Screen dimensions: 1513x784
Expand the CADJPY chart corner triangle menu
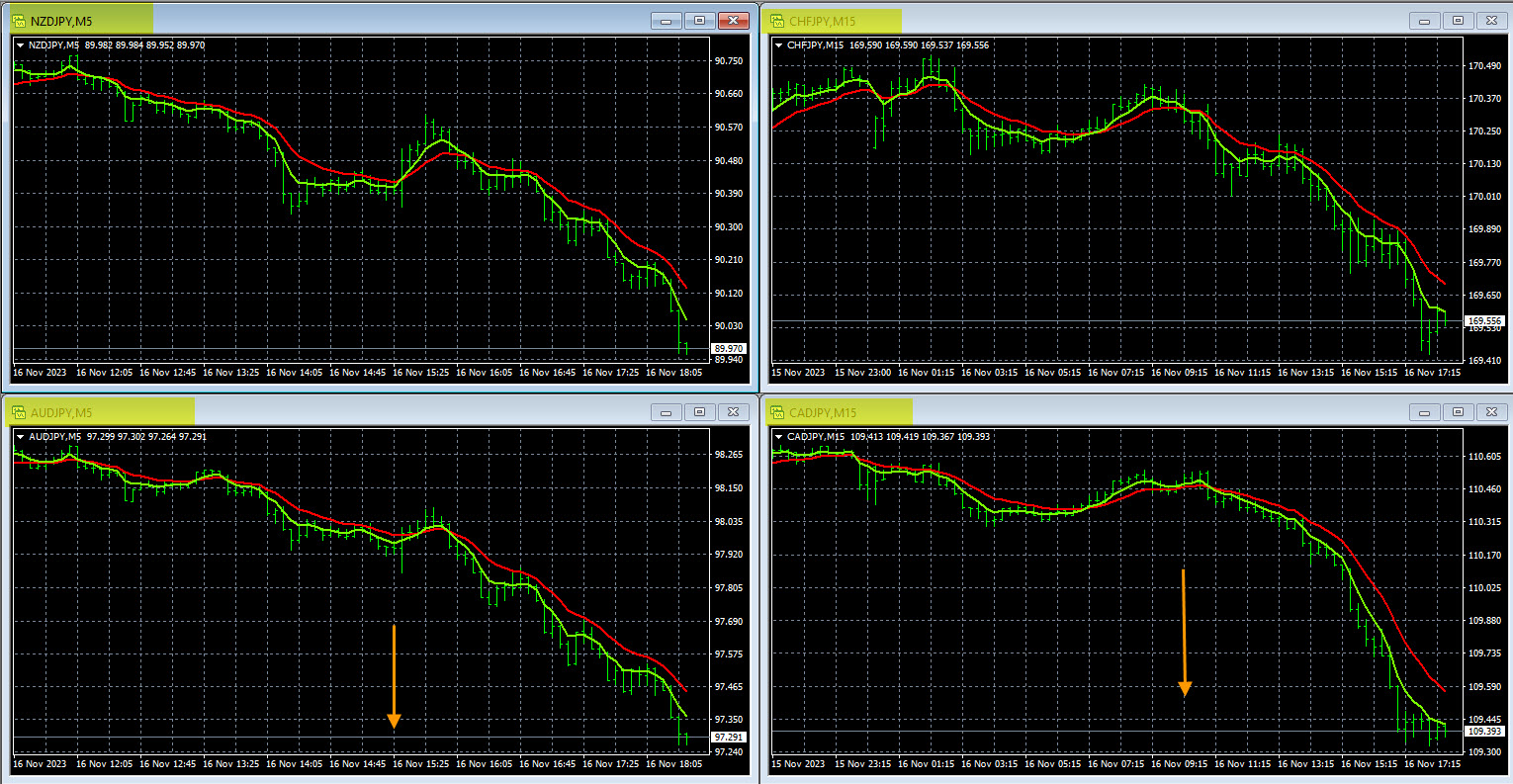click(x=778, y=437)
